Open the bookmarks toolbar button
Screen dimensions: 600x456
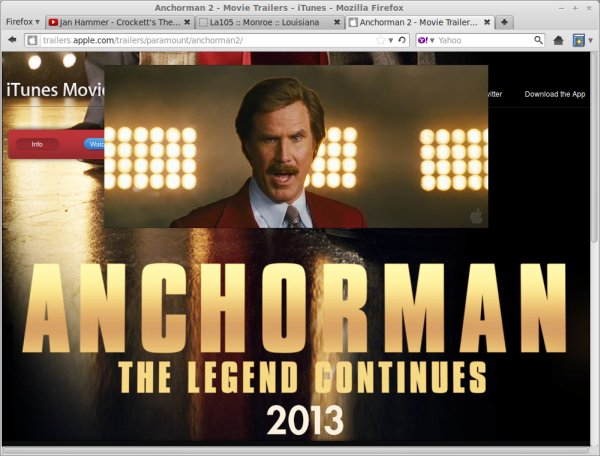tap(579, 40)
